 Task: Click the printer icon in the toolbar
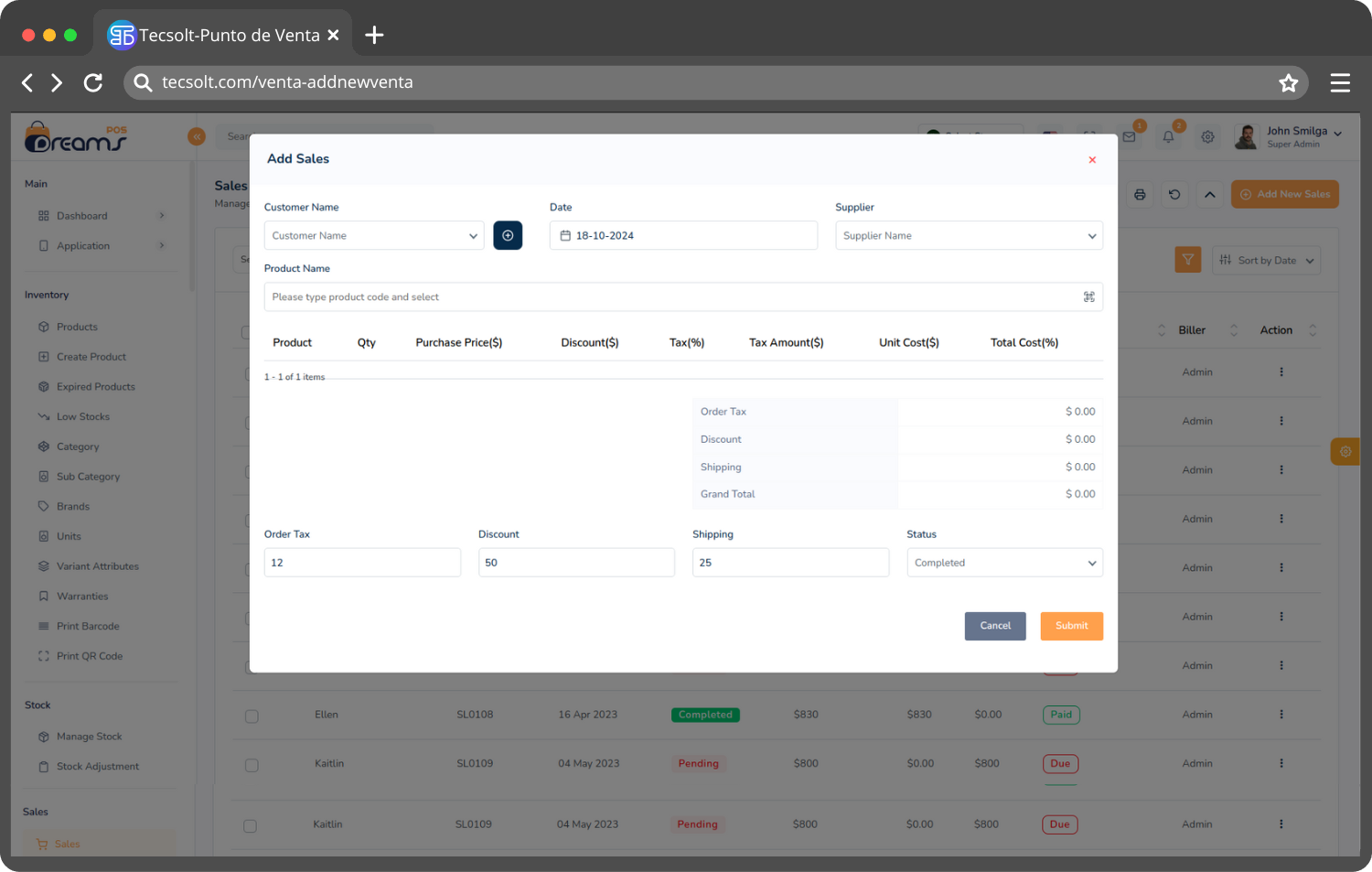tap(1140, 194)
